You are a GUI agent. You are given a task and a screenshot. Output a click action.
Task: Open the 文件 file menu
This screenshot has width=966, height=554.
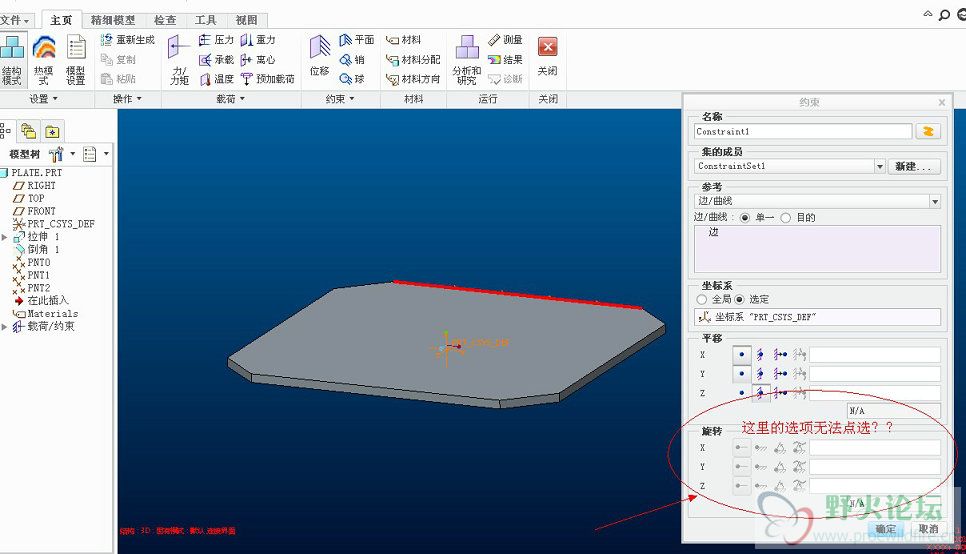pos(15,20)
